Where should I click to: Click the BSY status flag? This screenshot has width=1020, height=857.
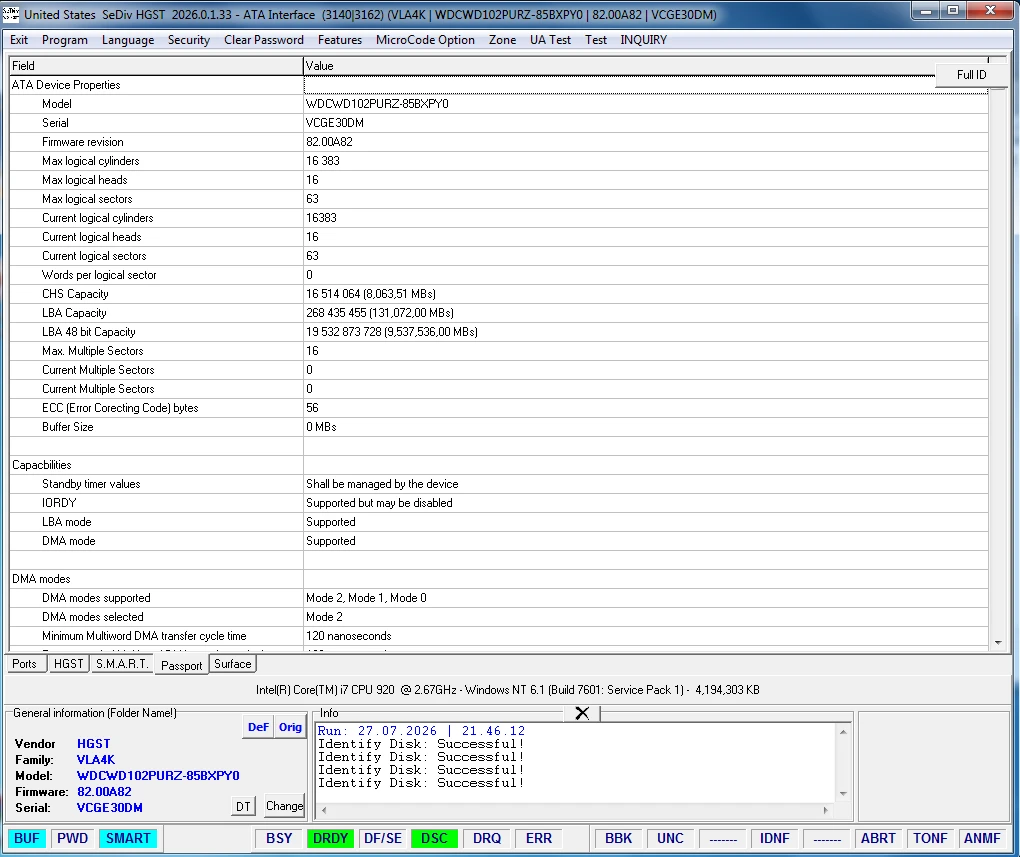click(279, 838)
